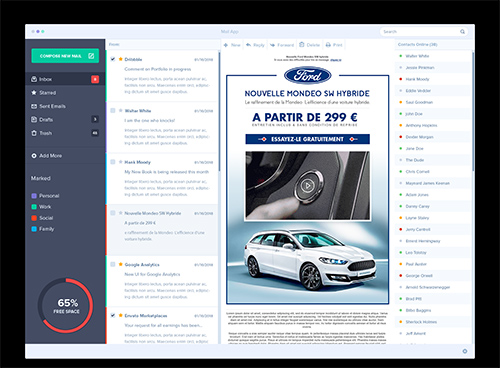Select the Social red label swatch
Image resolution: width=500 pixels, height=368 pixels.
(34, 218)
